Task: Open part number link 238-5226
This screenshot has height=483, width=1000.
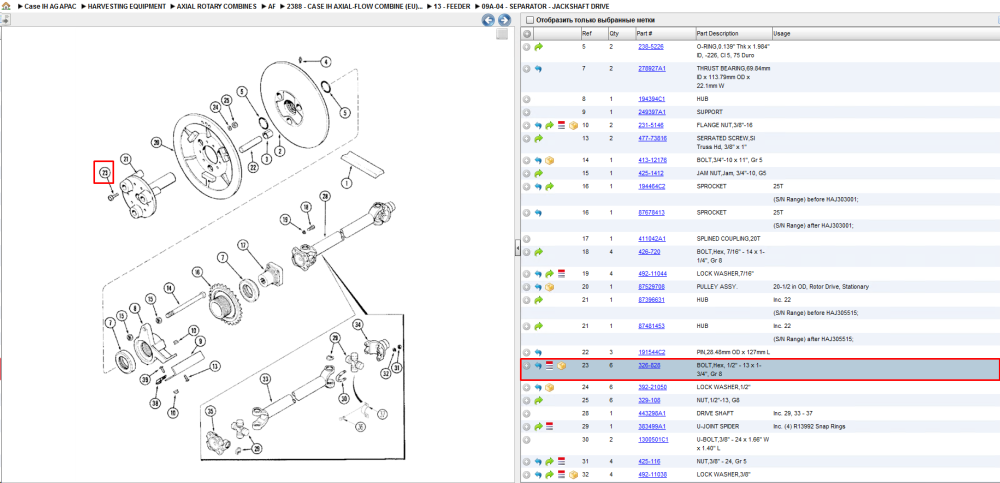Action: coord(651,47)
